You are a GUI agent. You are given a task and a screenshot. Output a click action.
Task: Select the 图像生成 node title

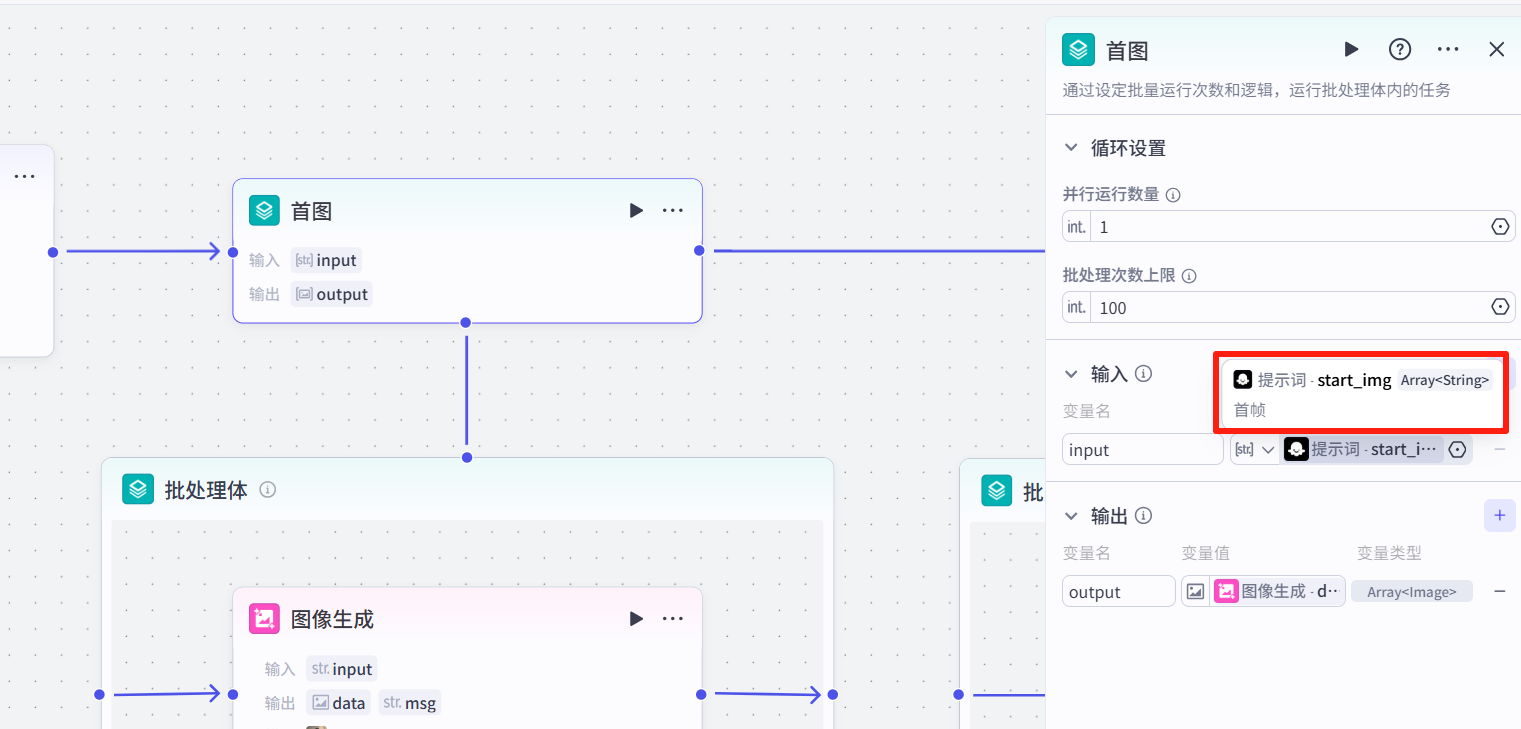coord(332,619)
